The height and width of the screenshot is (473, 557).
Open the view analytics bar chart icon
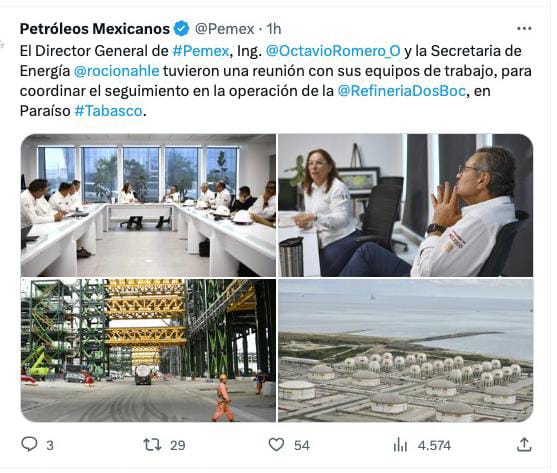click(400, 445)
